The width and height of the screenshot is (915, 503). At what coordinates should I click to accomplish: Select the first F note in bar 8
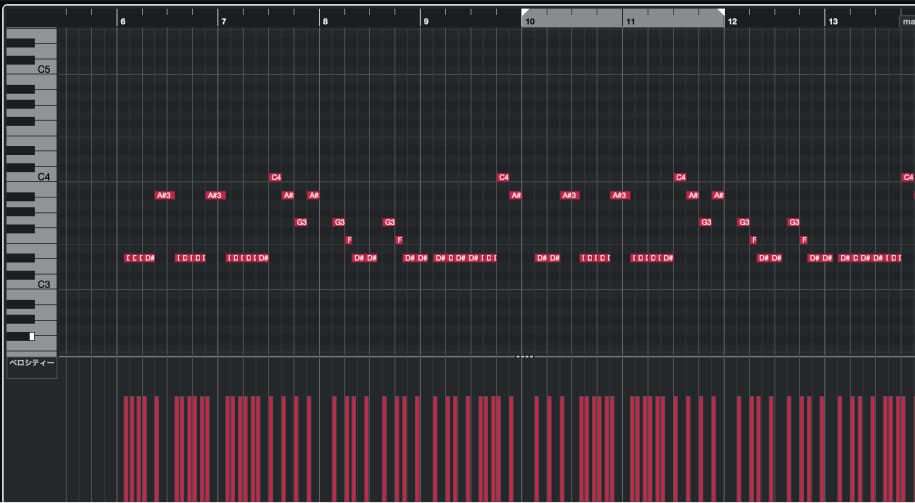(x=349, y=240)
